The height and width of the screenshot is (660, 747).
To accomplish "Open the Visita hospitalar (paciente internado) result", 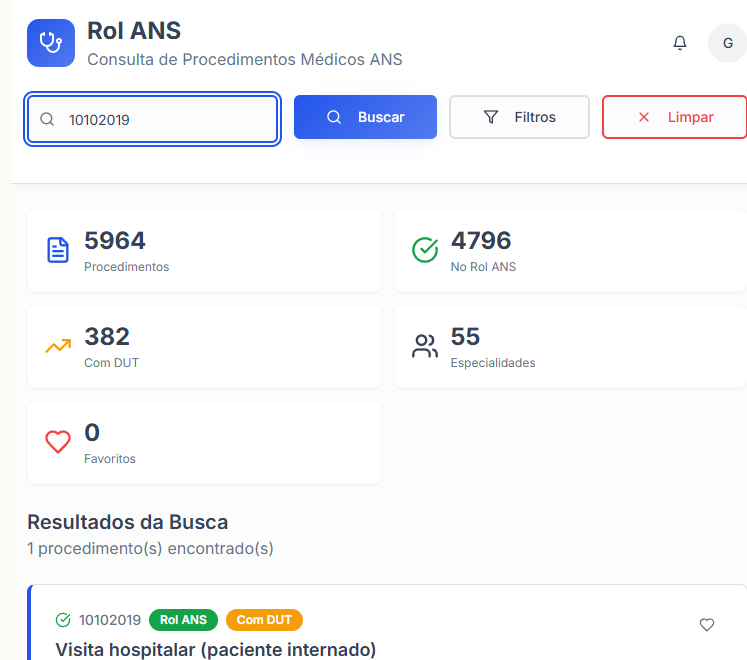I will 216,649.
